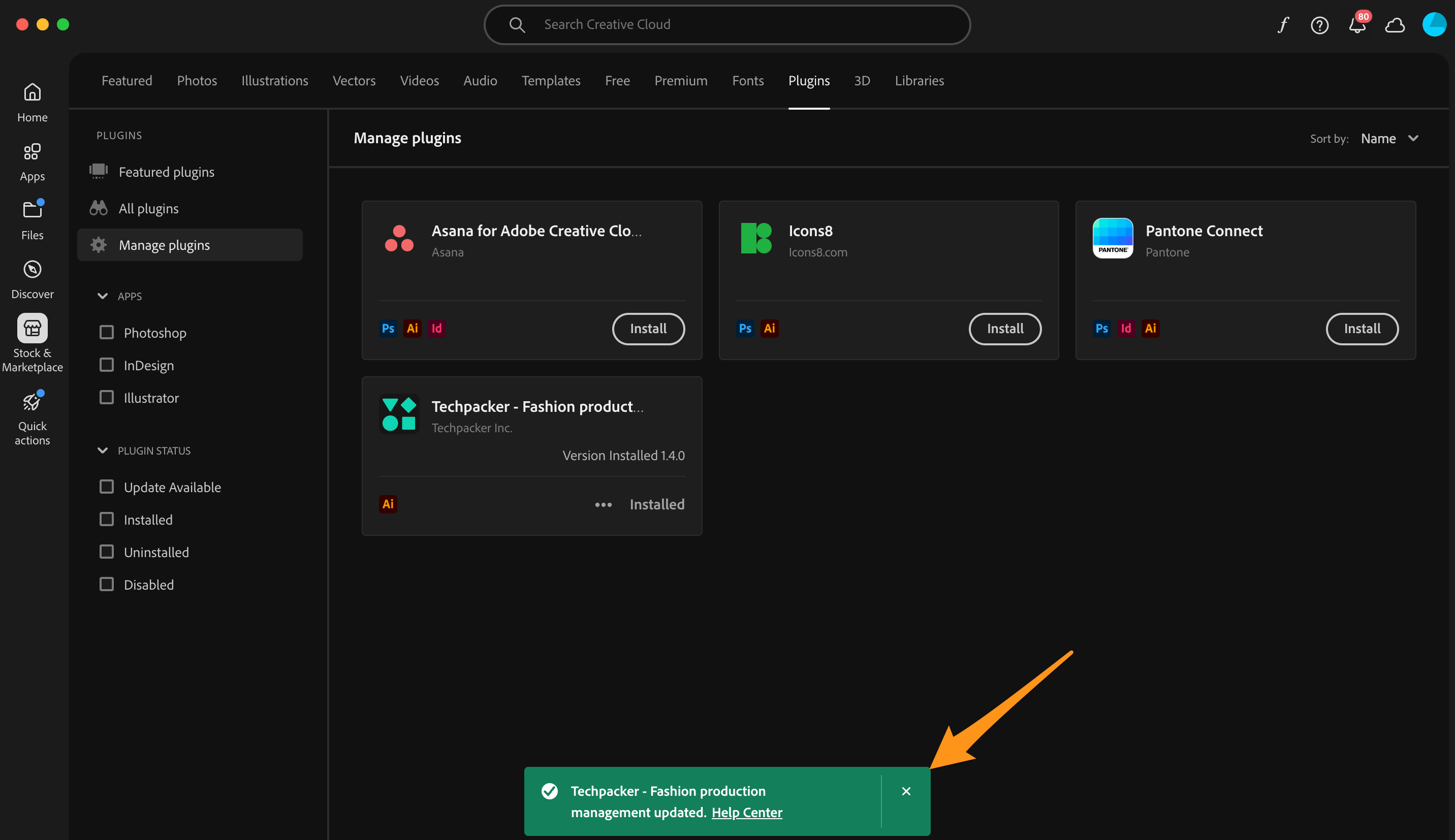
Task: Switch to the Templates tab
Action: coord(550,81)
